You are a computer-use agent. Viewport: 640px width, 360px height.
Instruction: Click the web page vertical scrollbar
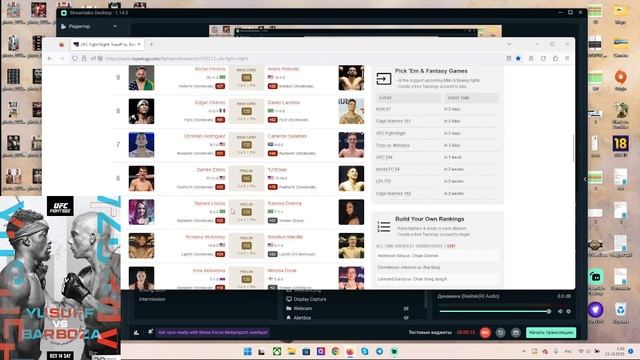[x=573, y=149]
